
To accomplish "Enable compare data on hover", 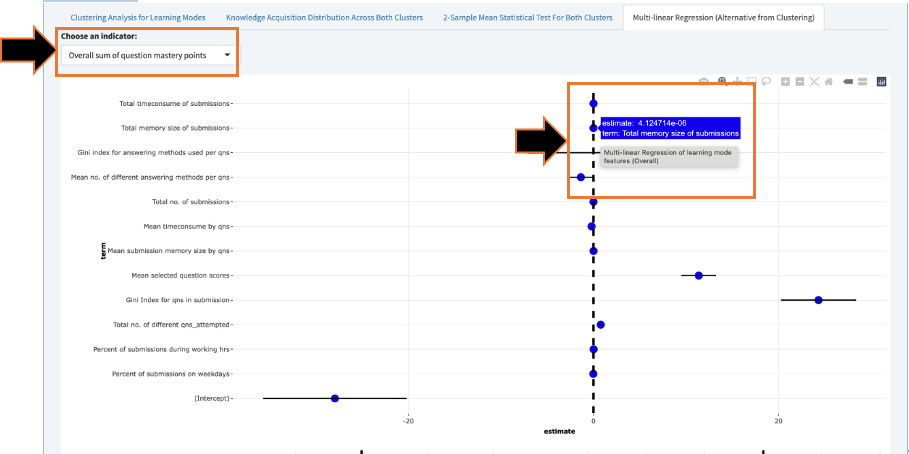I will [862, 81].
